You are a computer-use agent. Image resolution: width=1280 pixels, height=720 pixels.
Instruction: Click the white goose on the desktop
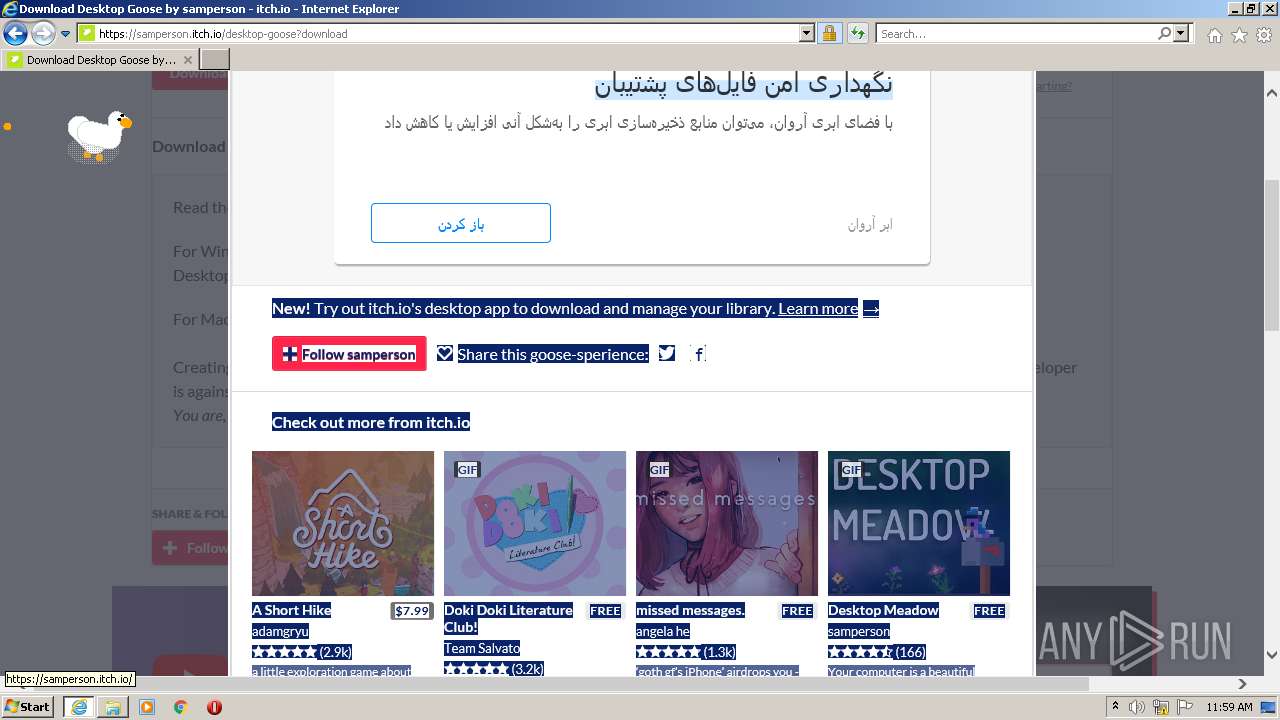click(99, 135)
